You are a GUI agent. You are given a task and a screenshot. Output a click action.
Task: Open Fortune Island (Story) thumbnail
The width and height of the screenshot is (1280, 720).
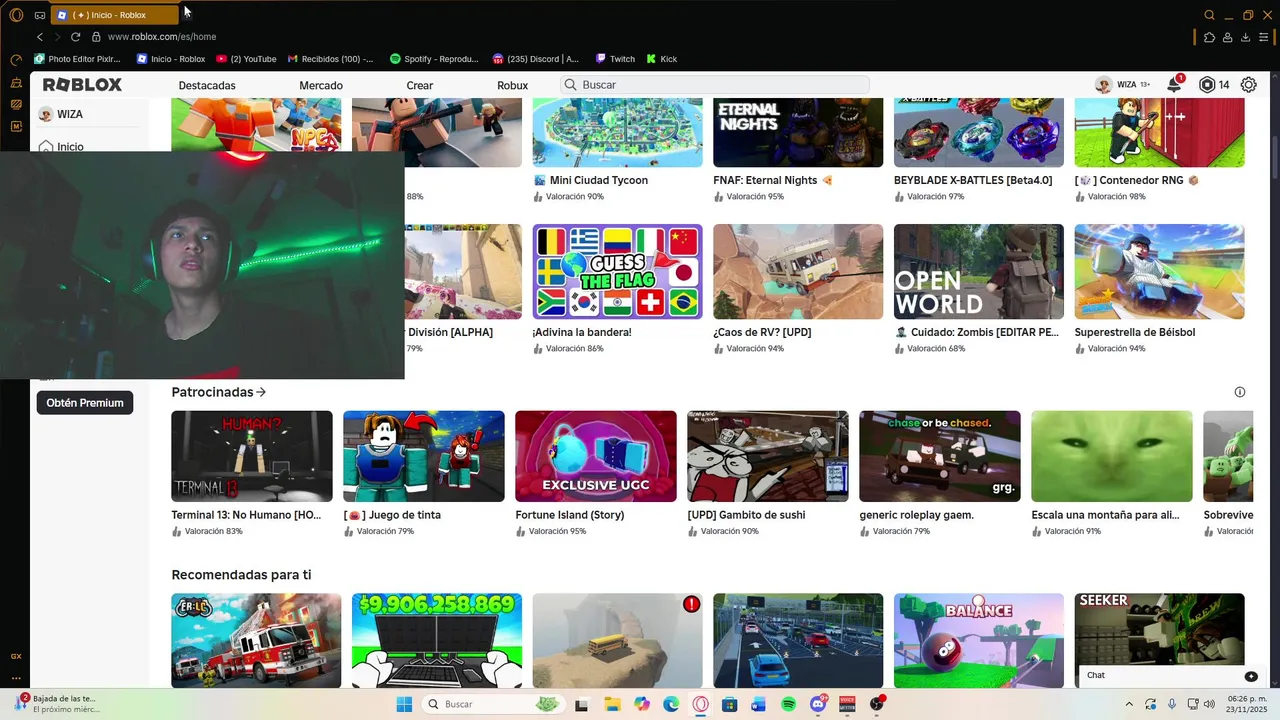(596, 456)
